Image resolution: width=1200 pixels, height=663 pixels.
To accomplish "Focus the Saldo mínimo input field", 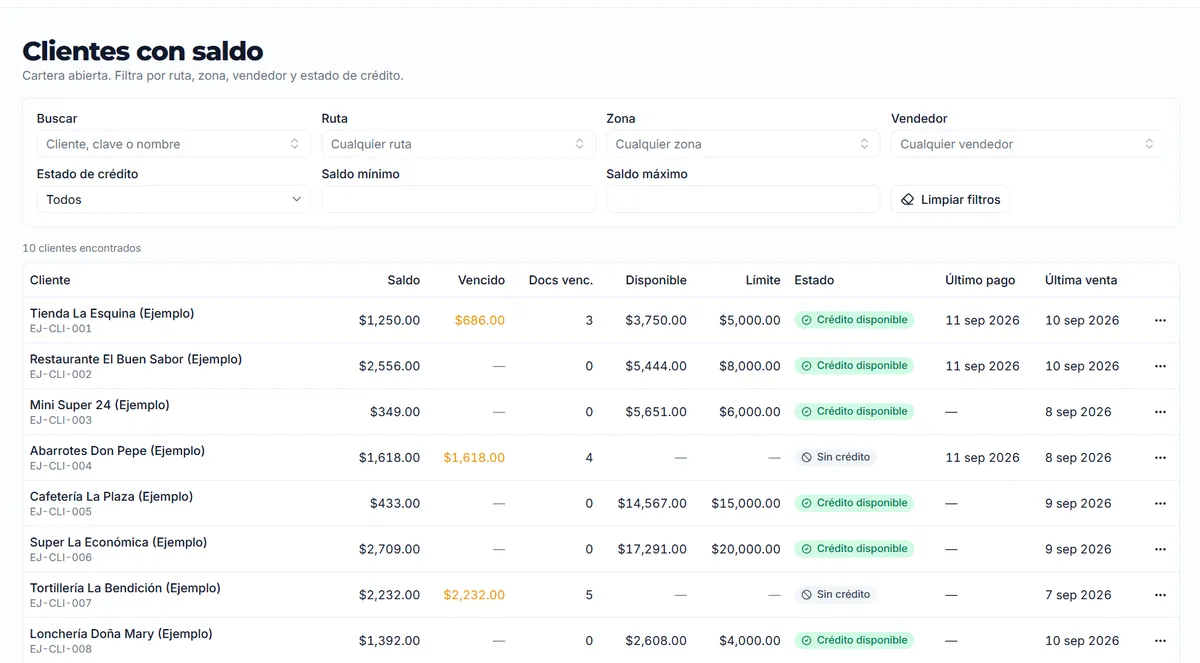I will click(458, 200).
